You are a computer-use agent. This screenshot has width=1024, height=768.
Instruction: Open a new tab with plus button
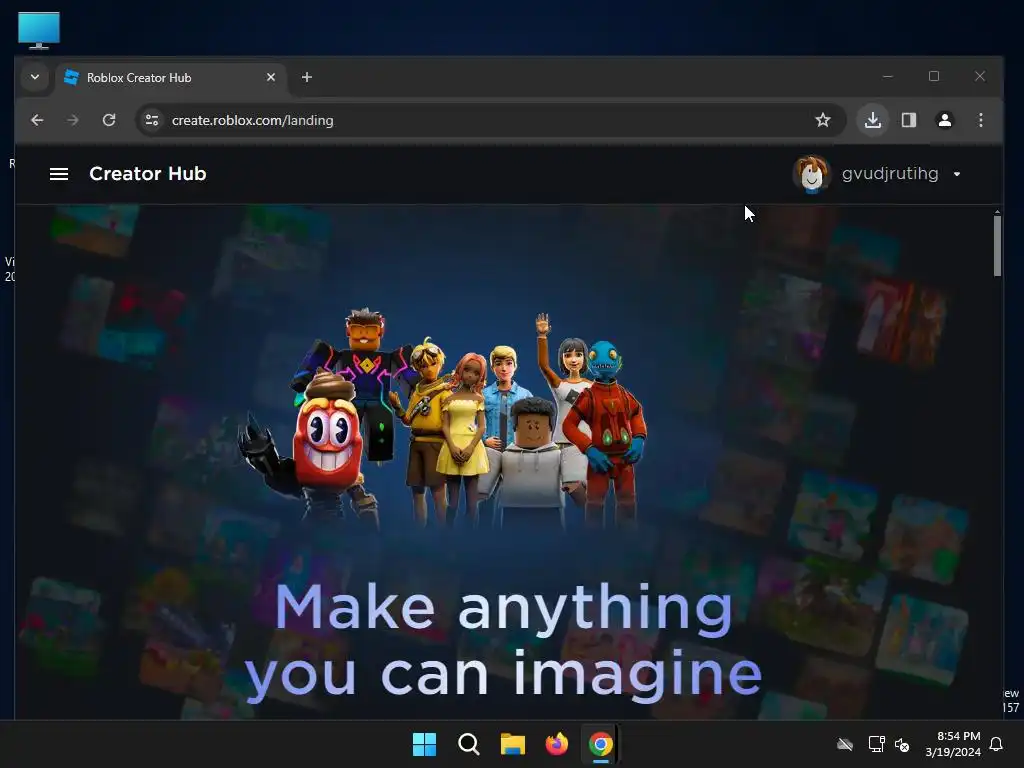307,77
